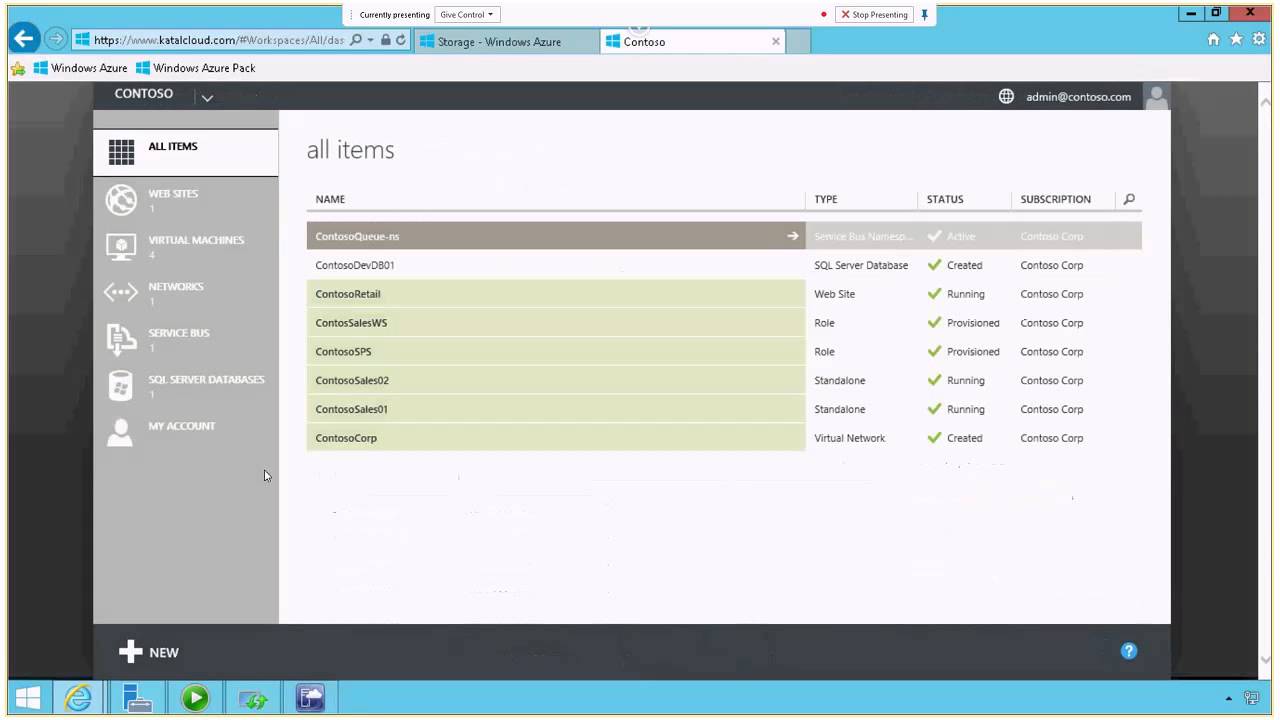Screen dimensions: 1280x720
Task: Click the green play taskbar icon
Action: click(194, 698)
